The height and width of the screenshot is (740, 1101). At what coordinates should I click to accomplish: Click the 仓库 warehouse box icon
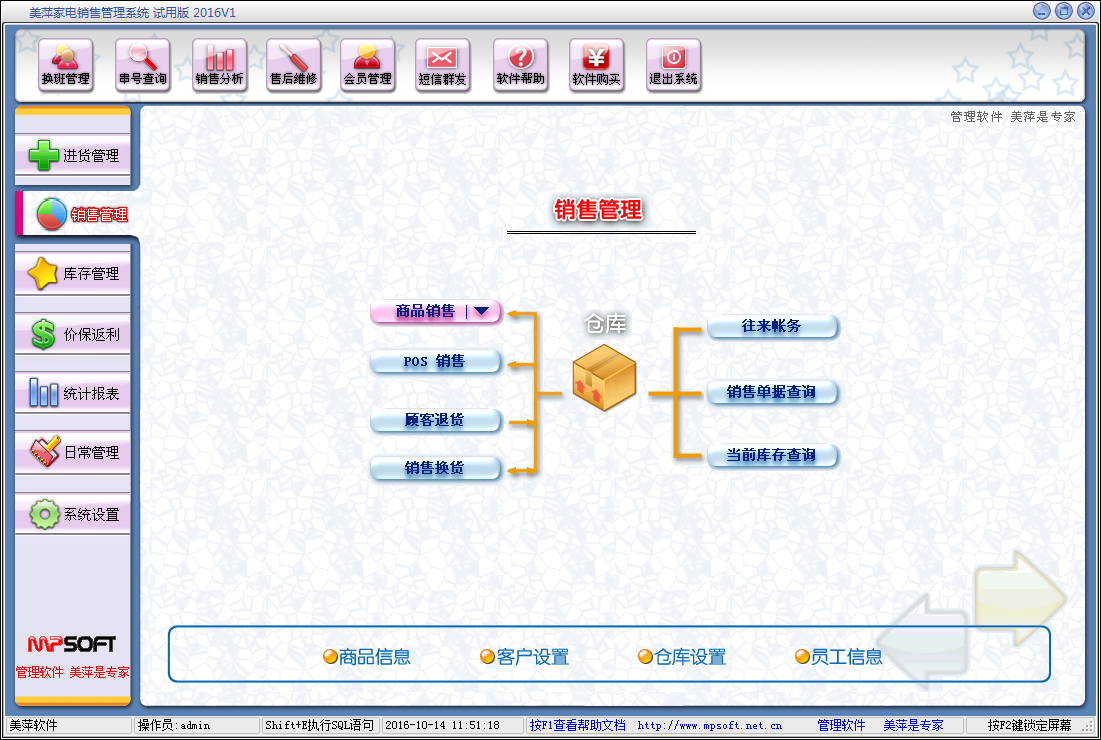coord(605,375)
